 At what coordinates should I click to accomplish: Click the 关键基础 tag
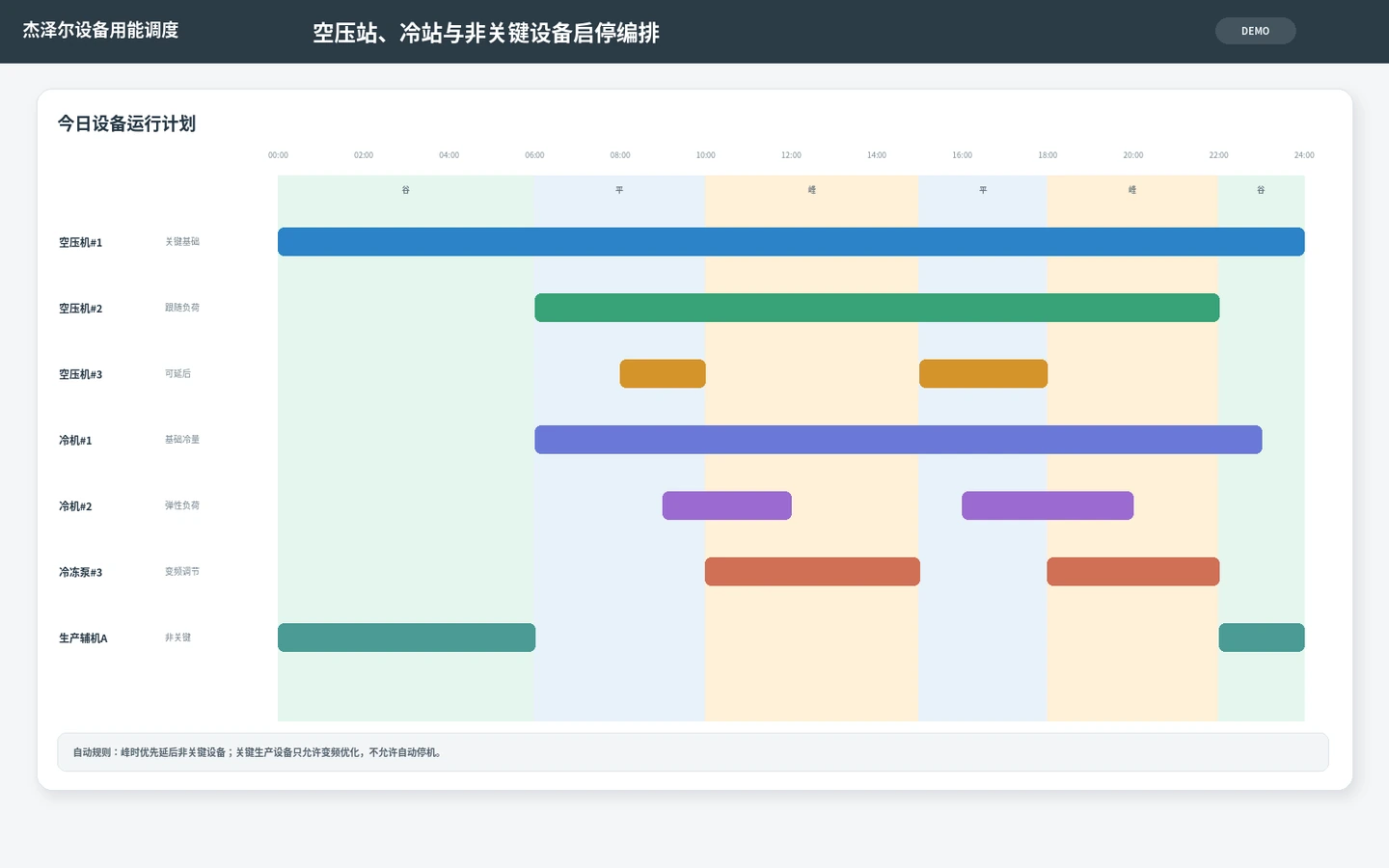click(182, 242)
